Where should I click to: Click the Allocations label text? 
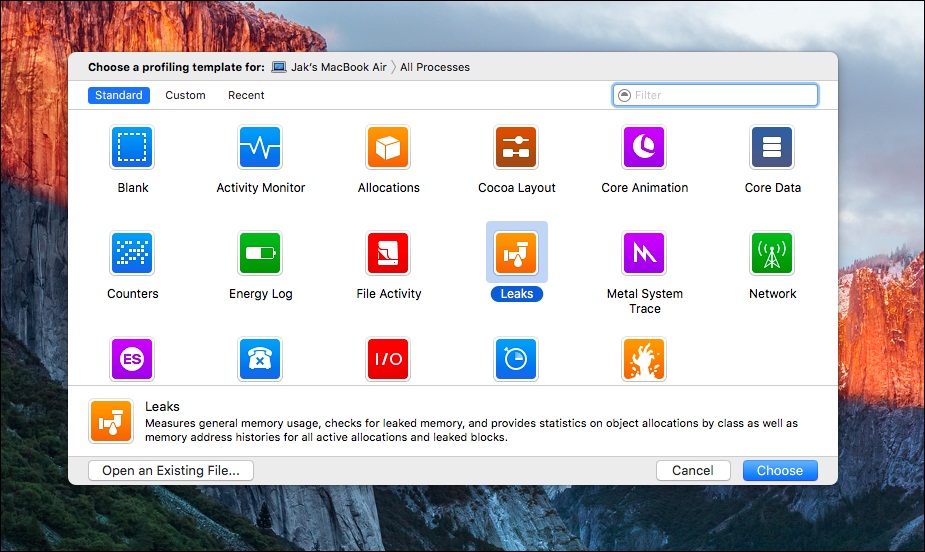coord(389,188)
